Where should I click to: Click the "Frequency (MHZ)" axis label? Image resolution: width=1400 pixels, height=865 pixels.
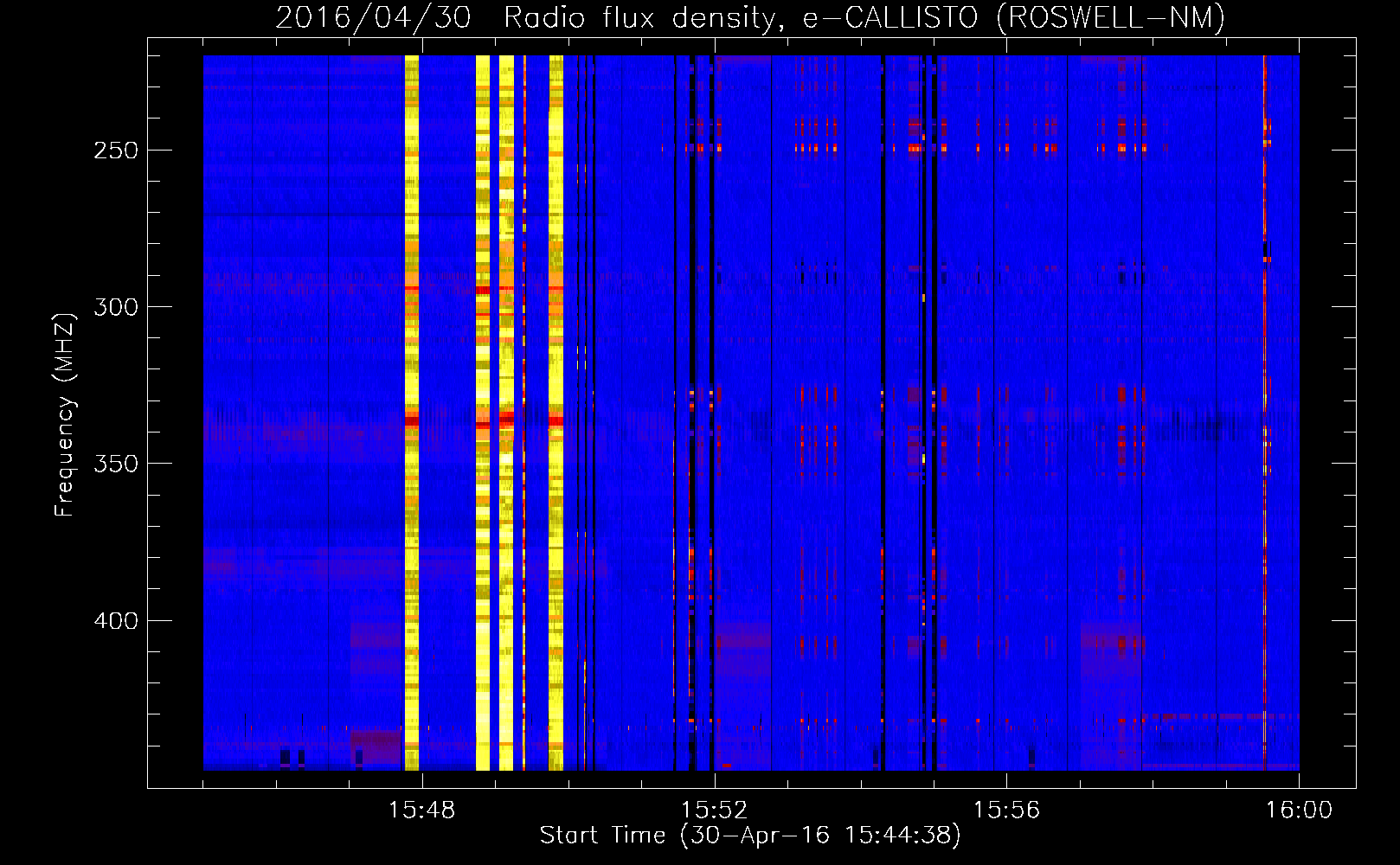click(65, 414)
